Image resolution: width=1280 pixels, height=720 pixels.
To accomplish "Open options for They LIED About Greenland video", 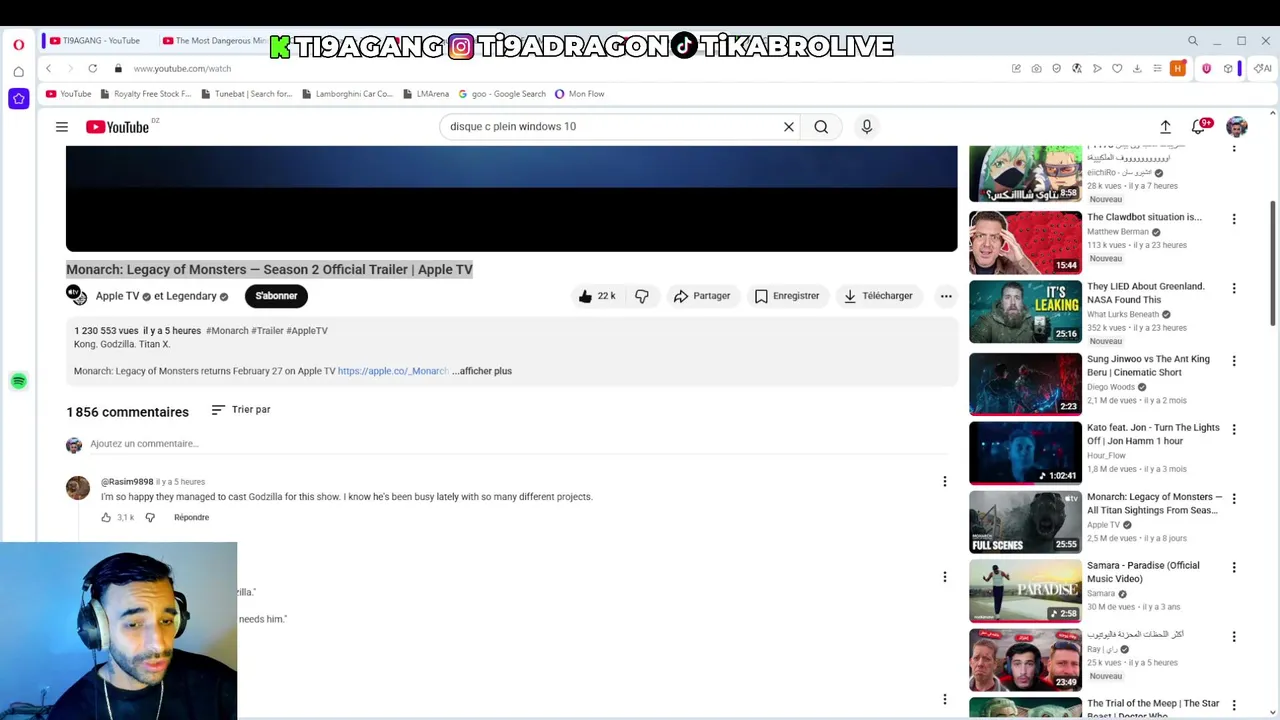I will pyautogui.click(x=1234, y=288).
